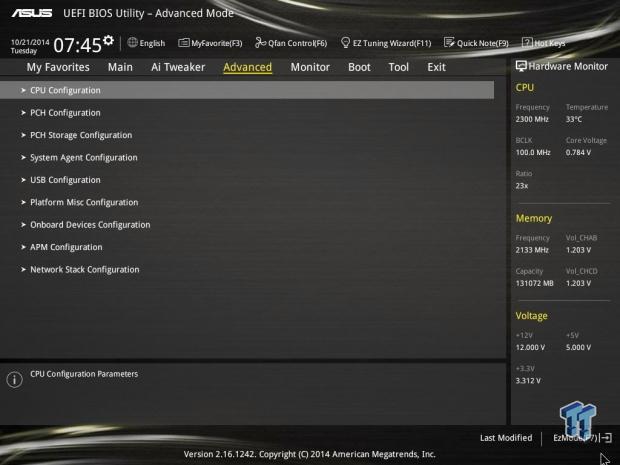The image size is (620, 465).
Task: Click memory frequency value 2133 MHz
Action: (x=532, y=250)
